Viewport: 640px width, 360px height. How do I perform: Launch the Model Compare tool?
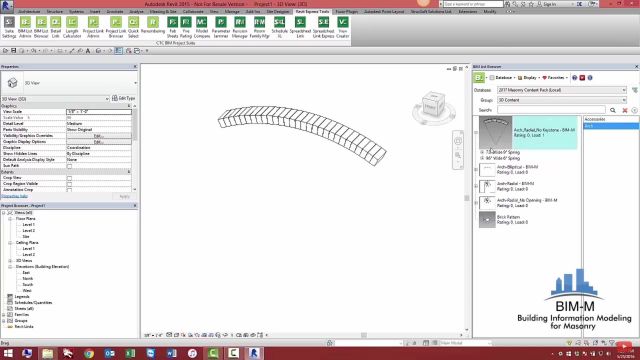pos(202,27)
